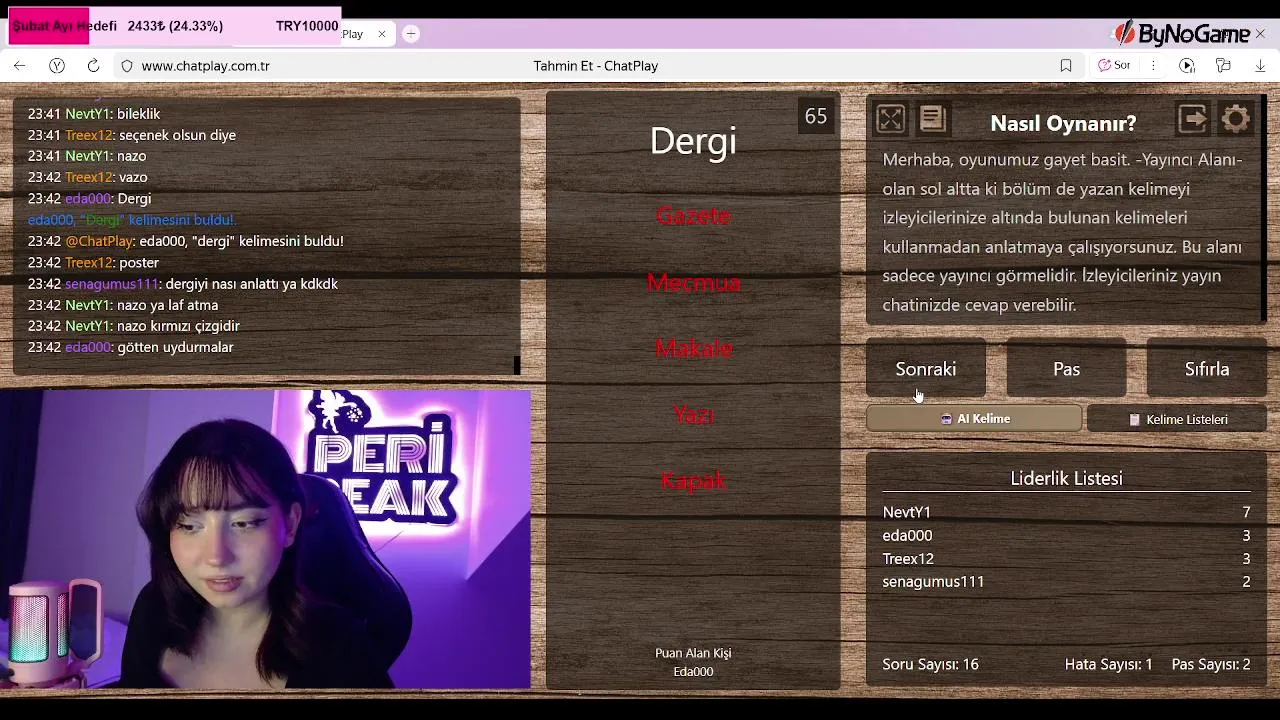
Task: Select eda000 in leaderboard
Action: click(907, 536)
